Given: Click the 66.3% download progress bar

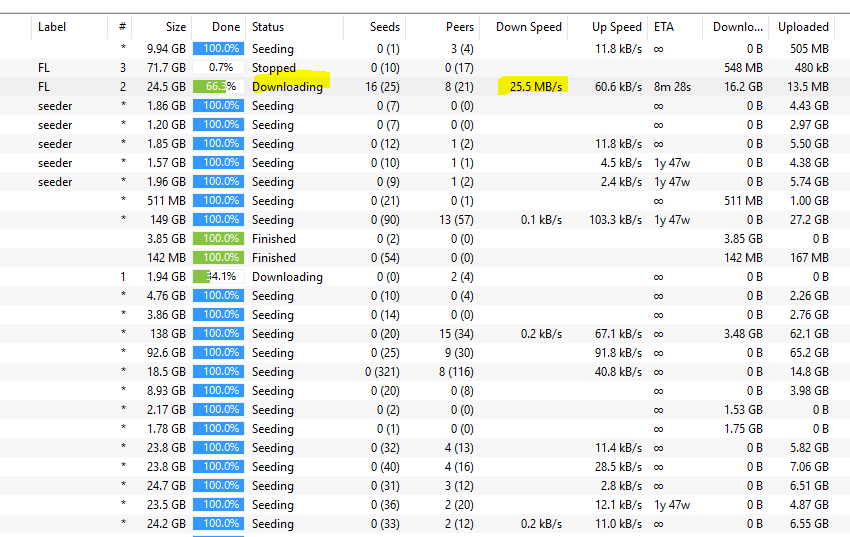Looking at the screenshot, I should (x=219, y=87).
